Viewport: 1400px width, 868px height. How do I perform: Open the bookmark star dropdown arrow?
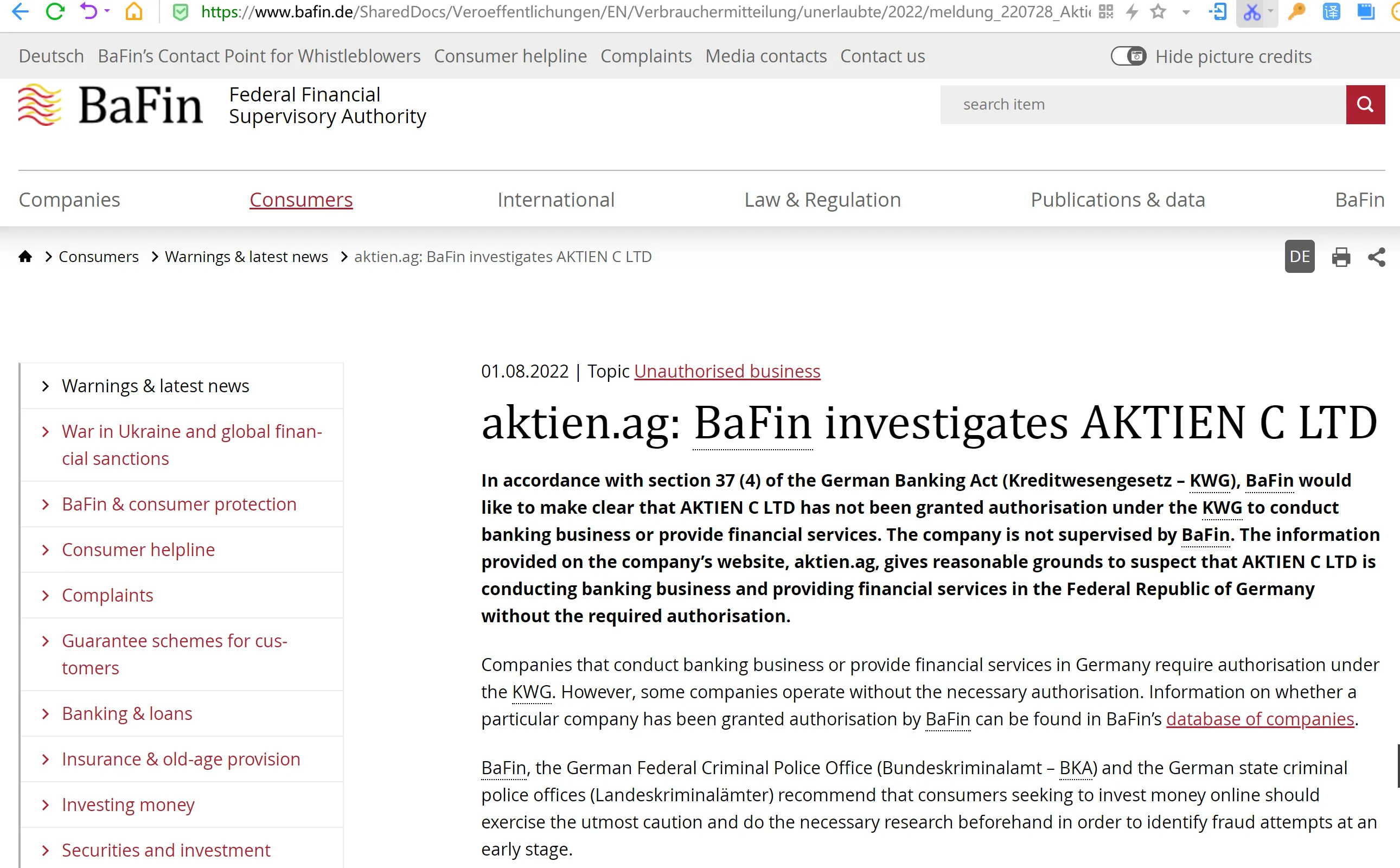pos(1186,12)
